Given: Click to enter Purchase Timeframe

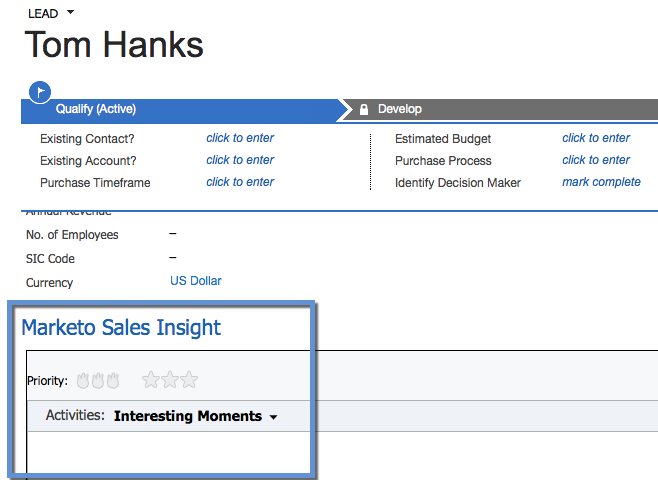Looking at the screenshot, I should click(x=240, y=182).
